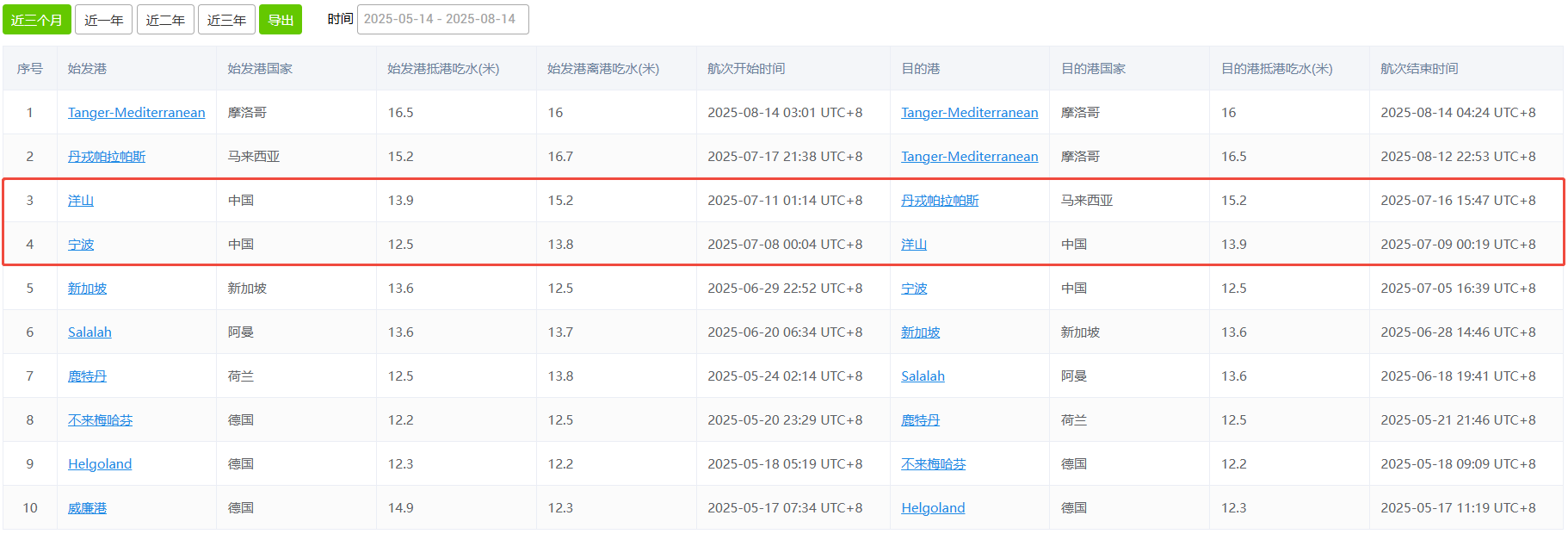Open the 时间 date range input field
The image size is (1568, 534).
point(442,19)
